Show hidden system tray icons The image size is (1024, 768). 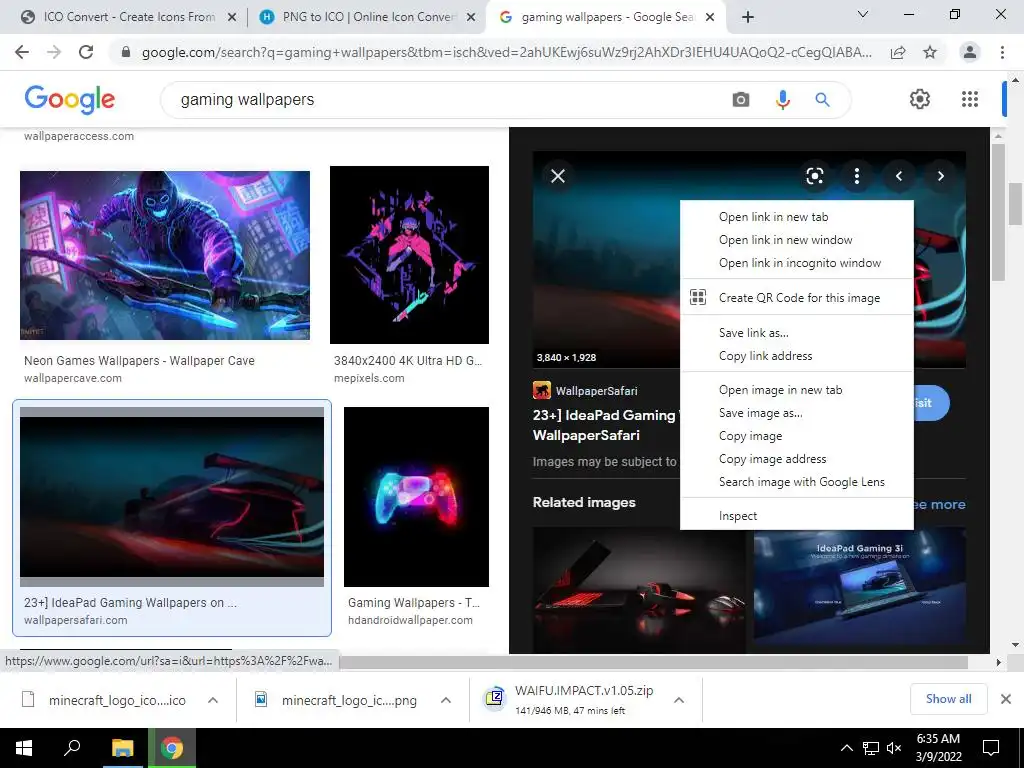click(846, 748)
